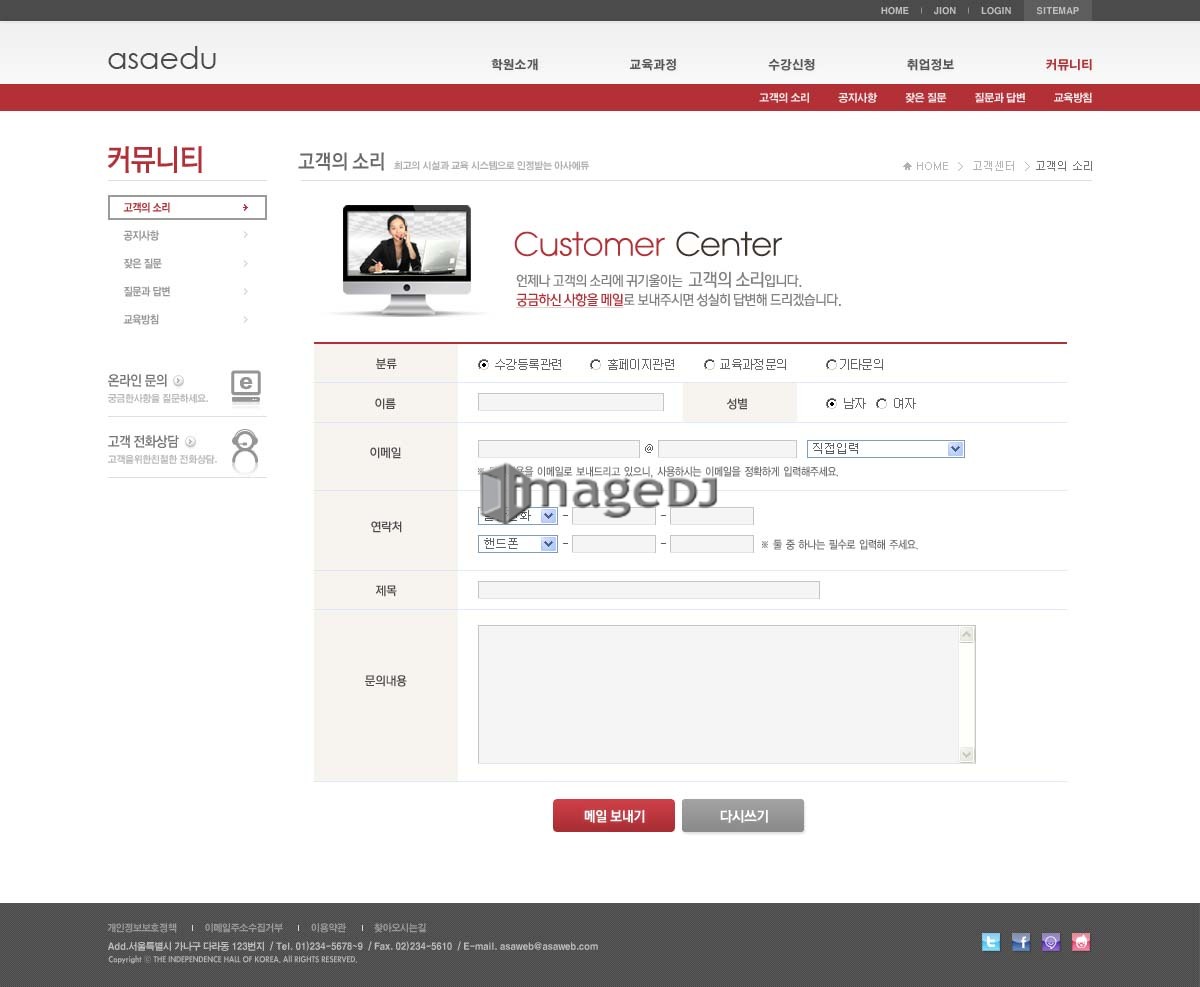Click the 고객센터 breadcrumb link
The image size is (1200, 987).
993,166
